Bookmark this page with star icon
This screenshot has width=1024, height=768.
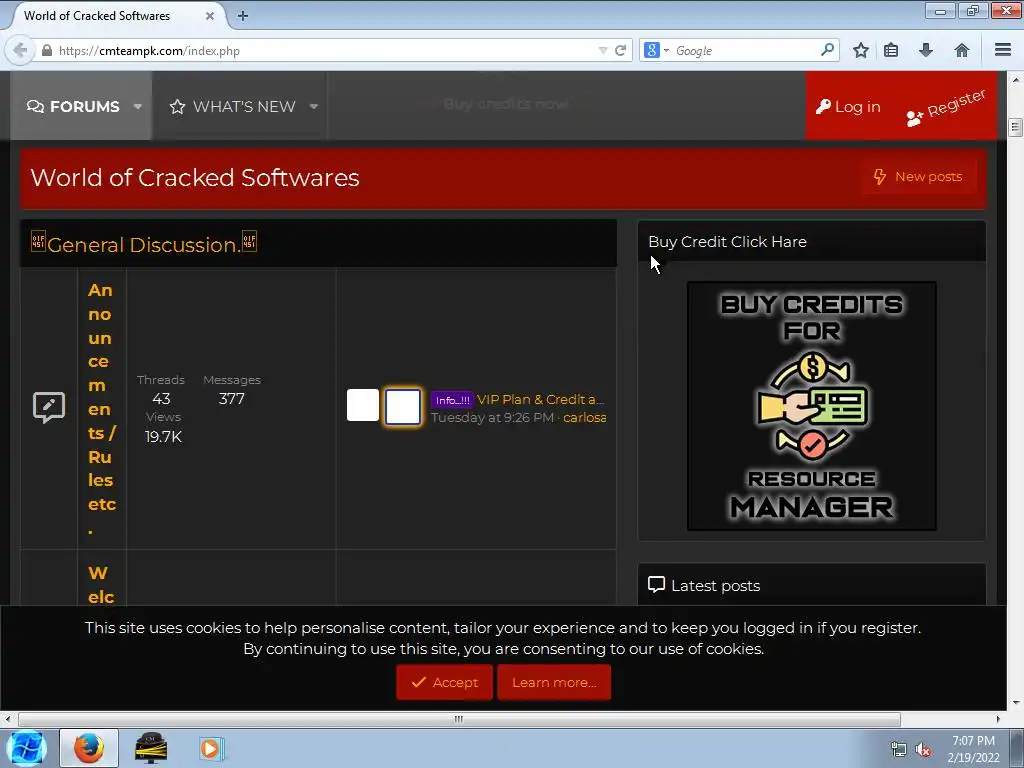point(861,50)
